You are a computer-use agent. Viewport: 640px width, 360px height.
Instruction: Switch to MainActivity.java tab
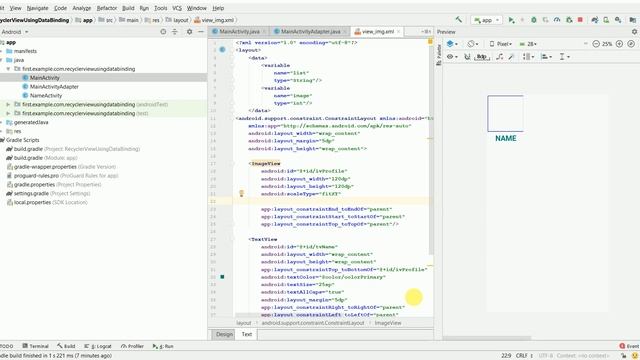tap(239, 31)
